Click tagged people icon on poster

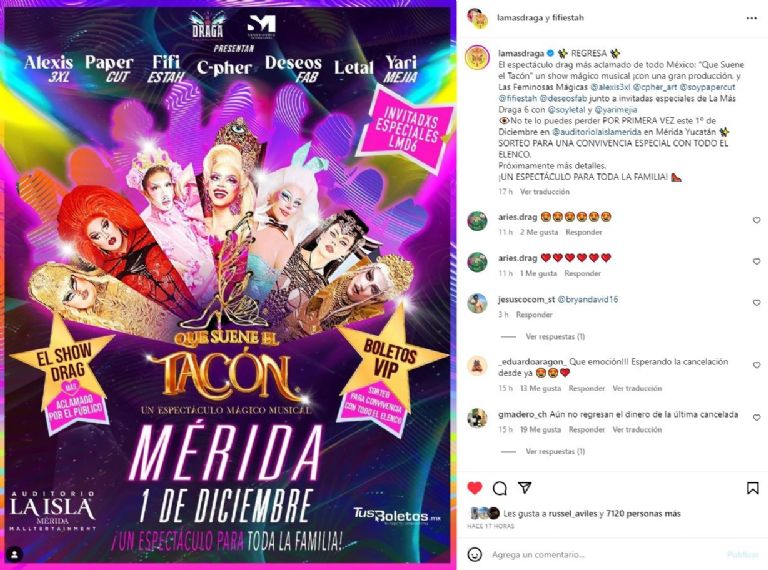pyautogui.click(x=15, y=554)
